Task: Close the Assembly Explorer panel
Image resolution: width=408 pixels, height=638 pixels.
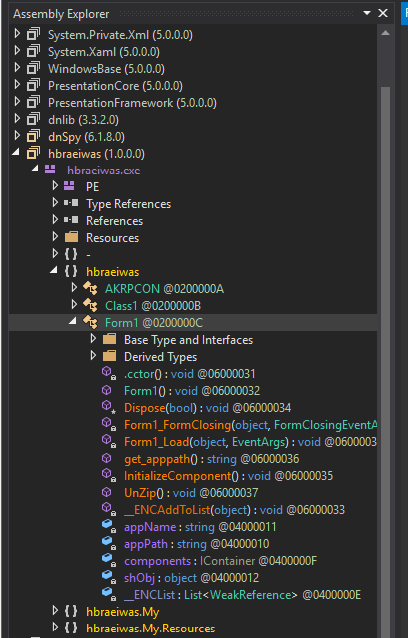Action: point(383,13)
